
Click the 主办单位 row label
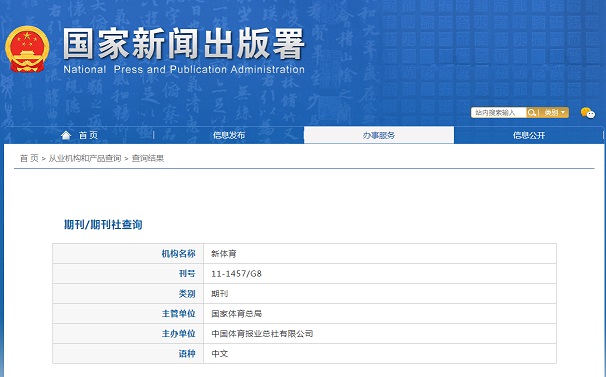(x=179, y=334)
